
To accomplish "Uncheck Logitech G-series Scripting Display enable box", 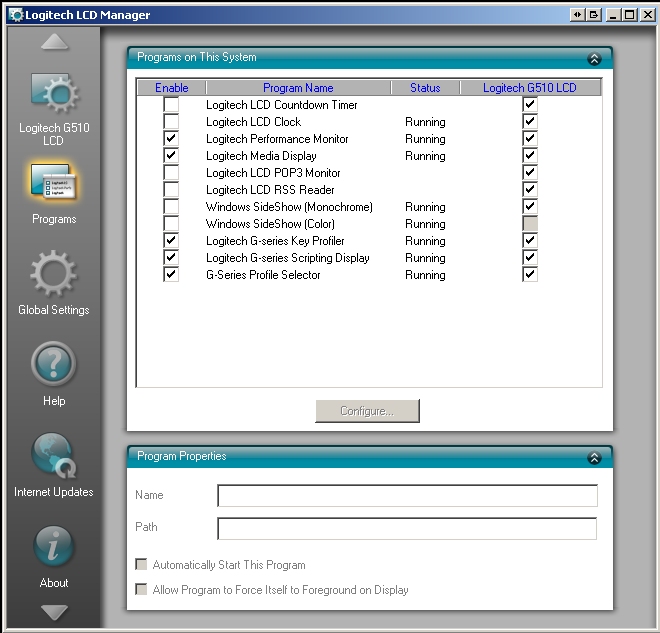I will coord(171,258).
